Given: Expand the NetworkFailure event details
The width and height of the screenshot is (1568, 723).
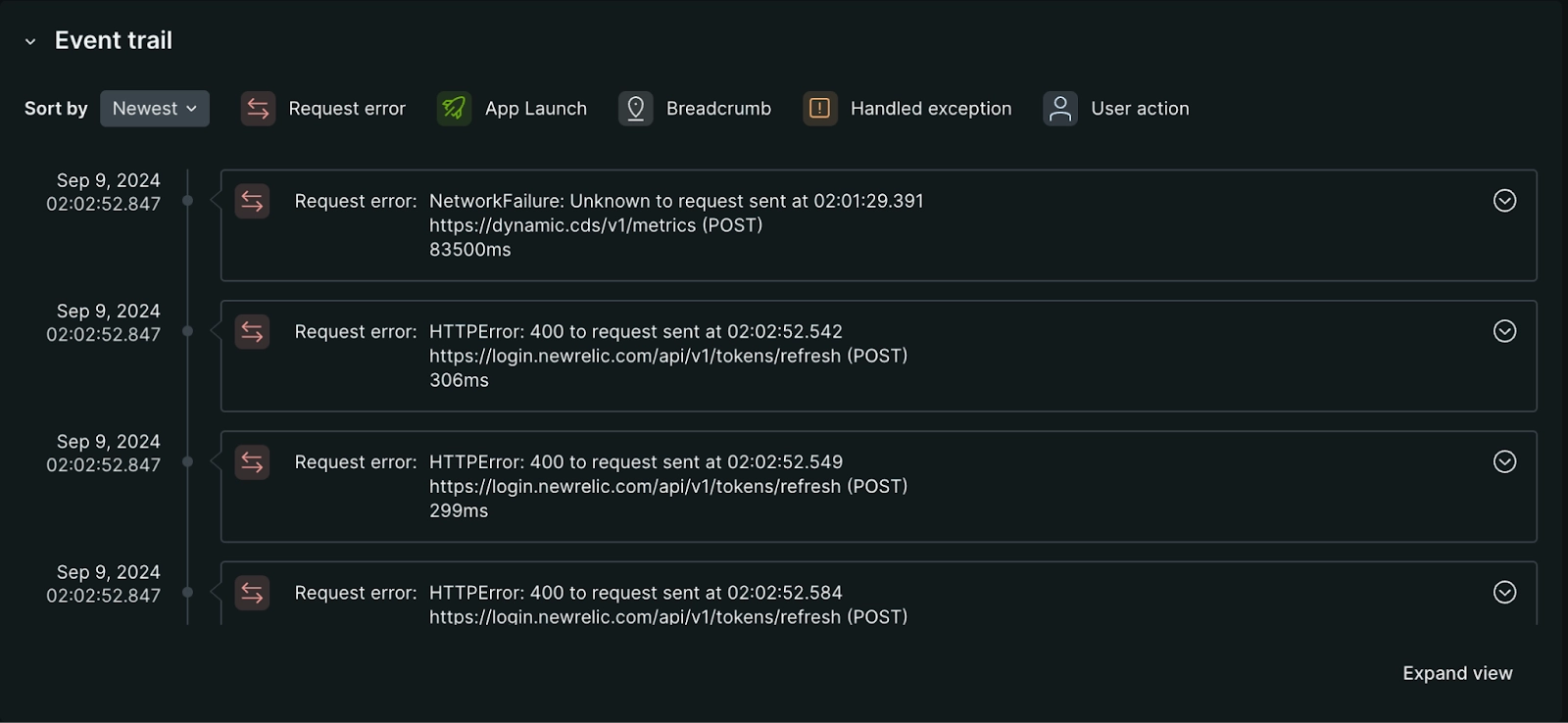Looking at the screenshot, I should point(1502,201).
